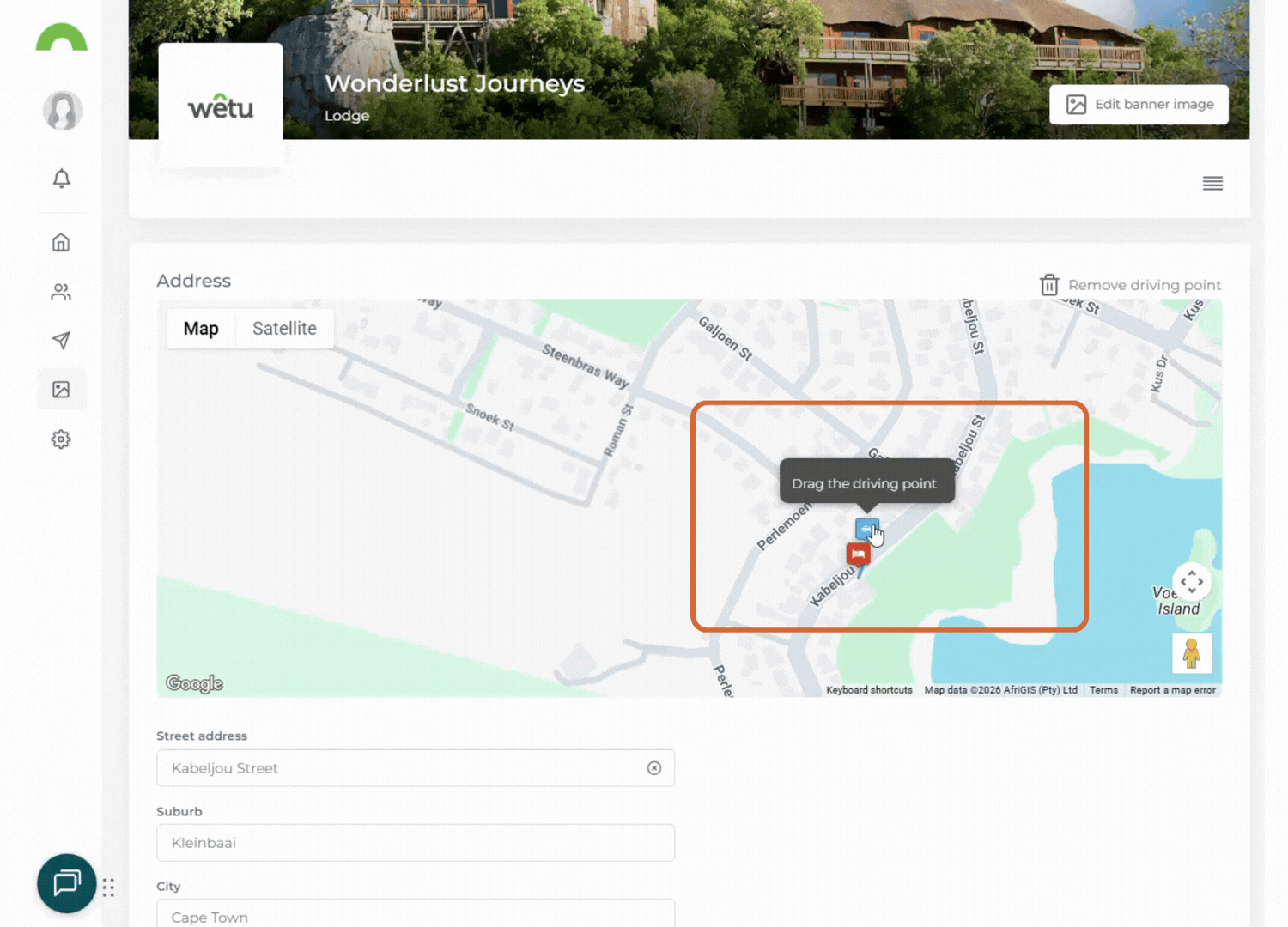Screen dimensions: 1288x927
Task: Go to Home via house icon
Action: 61,243
